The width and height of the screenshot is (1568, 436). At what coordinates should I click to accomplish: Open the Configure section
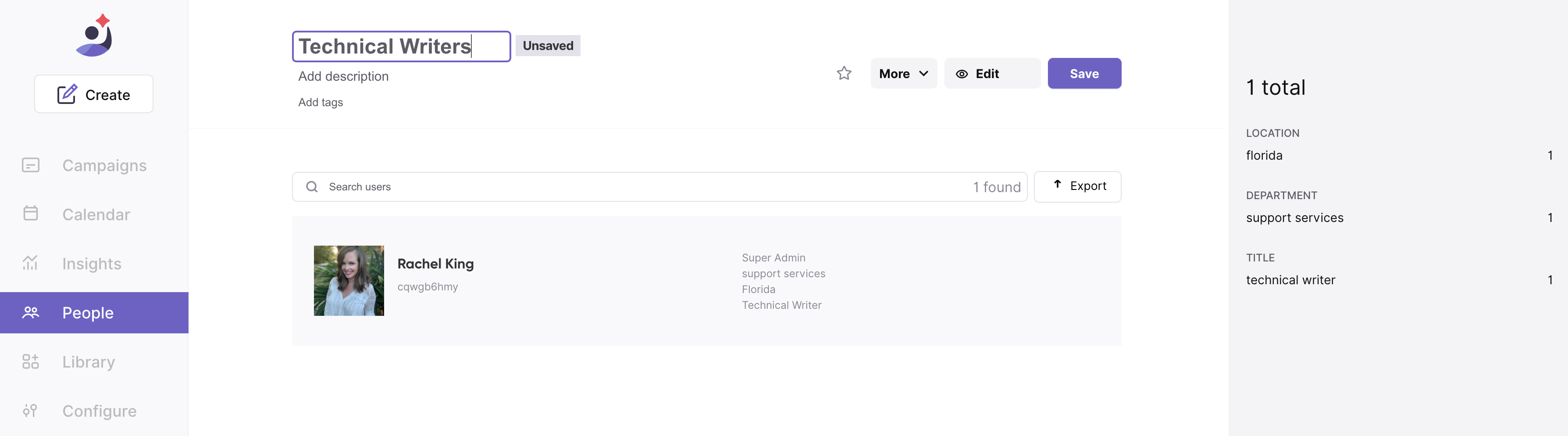click(94, 411)
